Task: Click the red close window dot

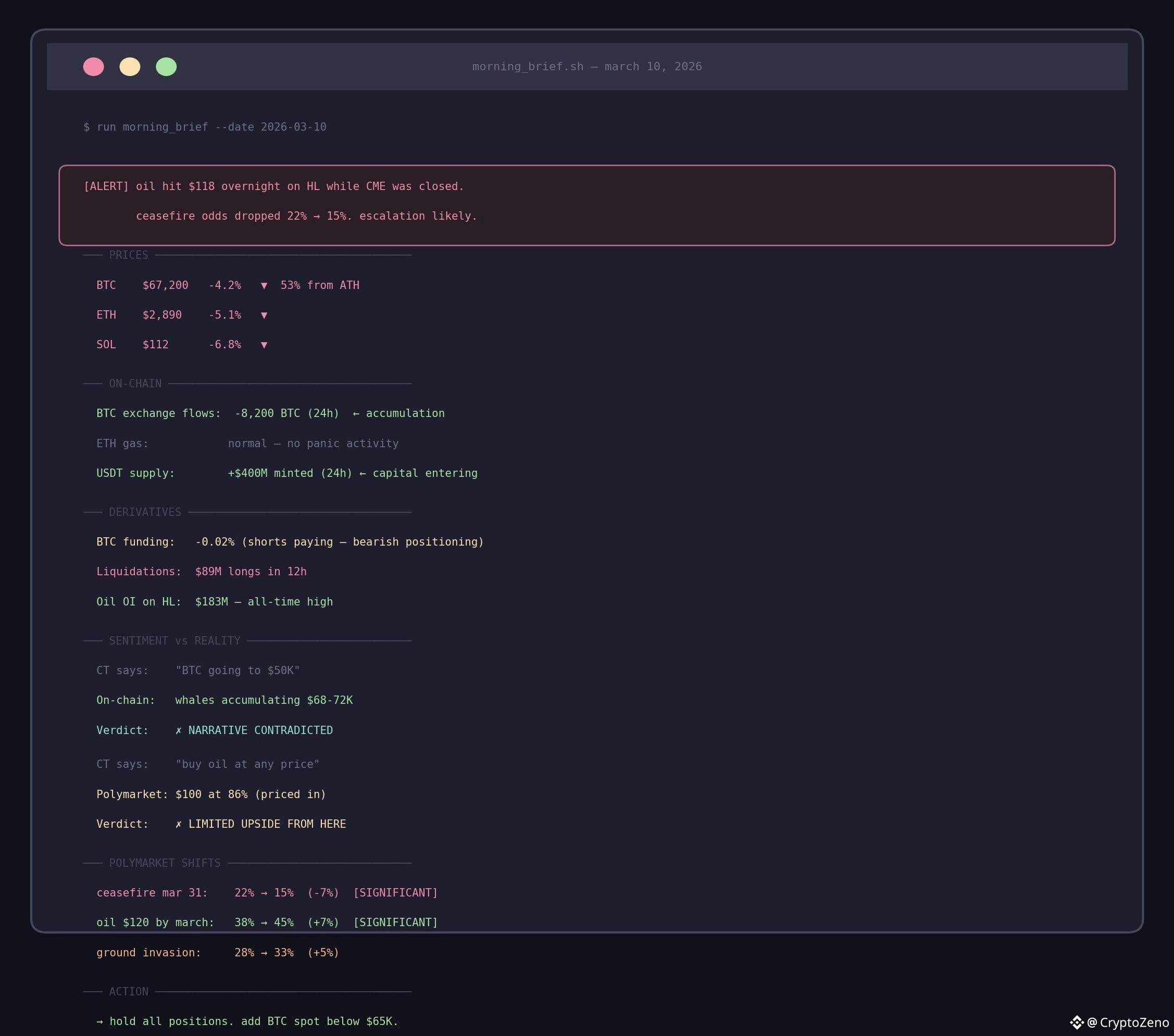Action: click(x=94, y=67)
